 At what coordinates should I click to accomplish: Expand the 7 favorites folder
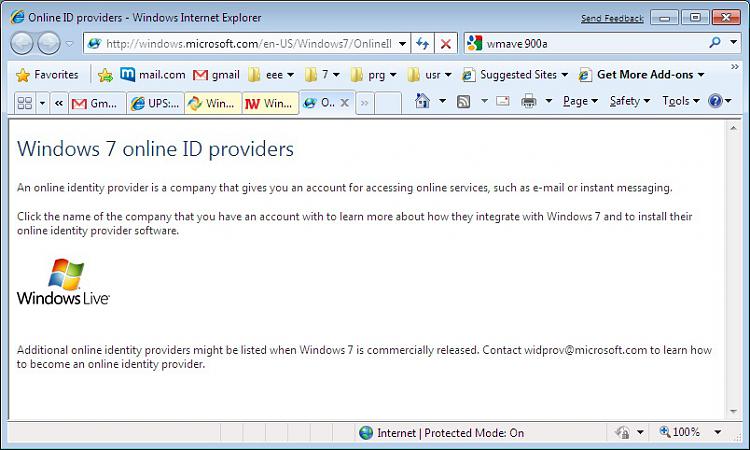click(322, 75)
